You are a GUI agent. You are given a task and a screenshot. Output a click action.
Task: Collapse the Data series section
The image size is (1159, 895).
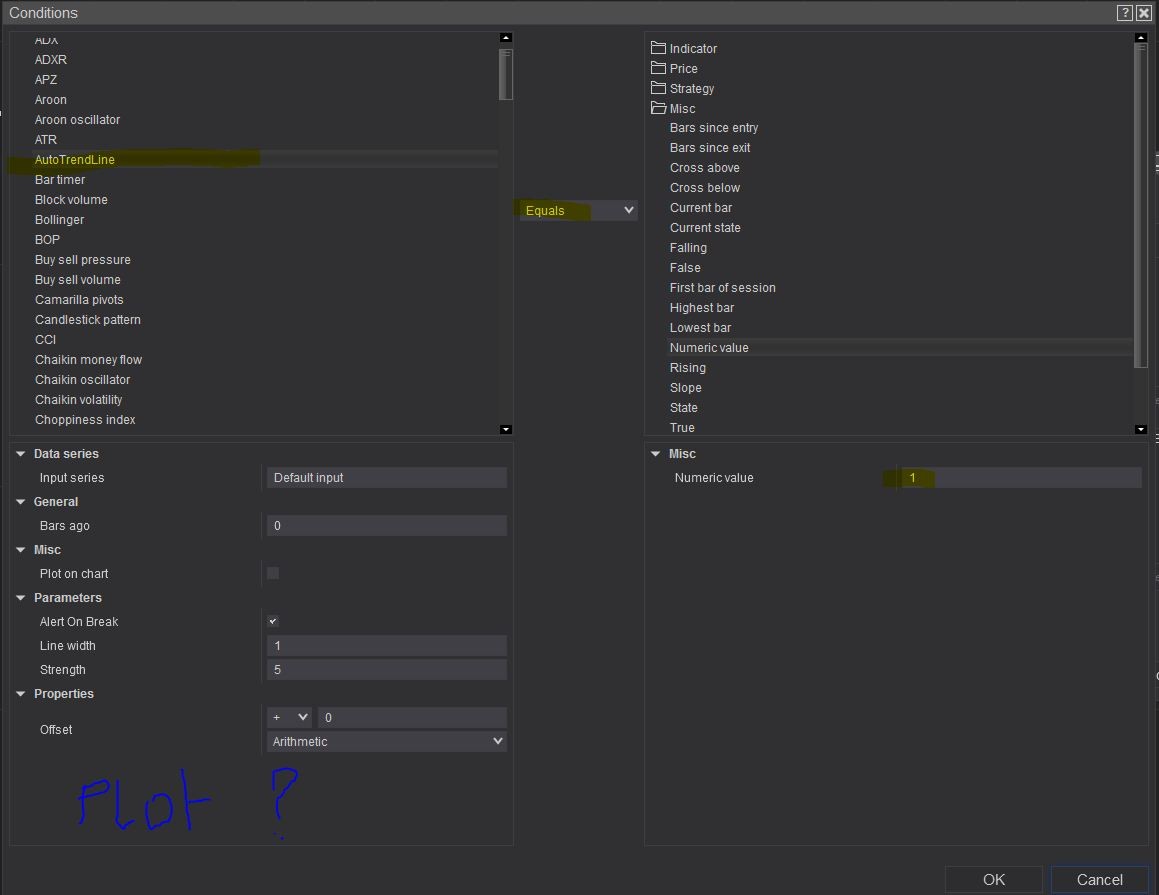(x=21, y=454)
